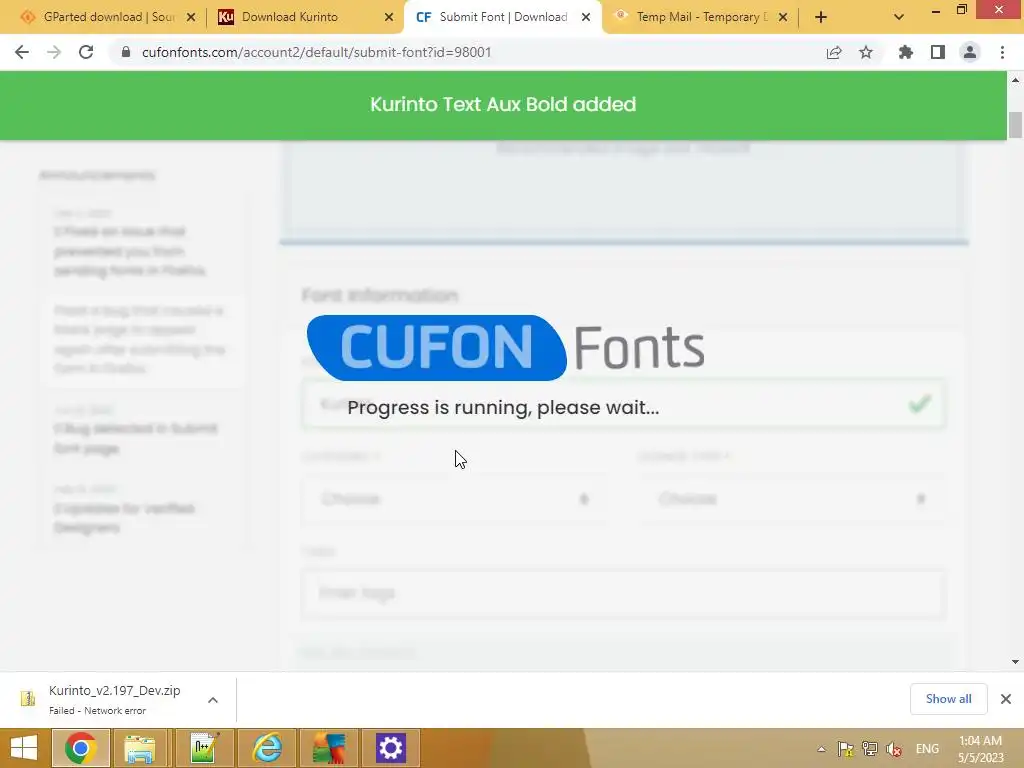
Task: Open the Chrome profile avatar
Action: pyautogui.click(x=970, y=52)
